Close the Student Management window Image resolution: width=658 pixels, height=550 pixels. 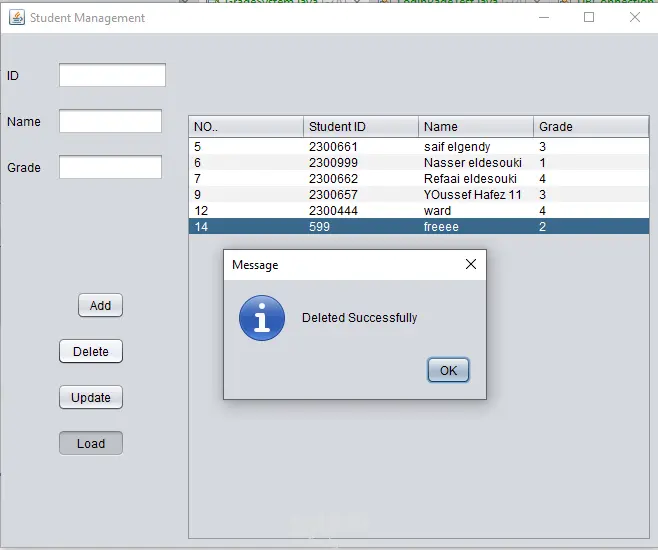point(635,17)
